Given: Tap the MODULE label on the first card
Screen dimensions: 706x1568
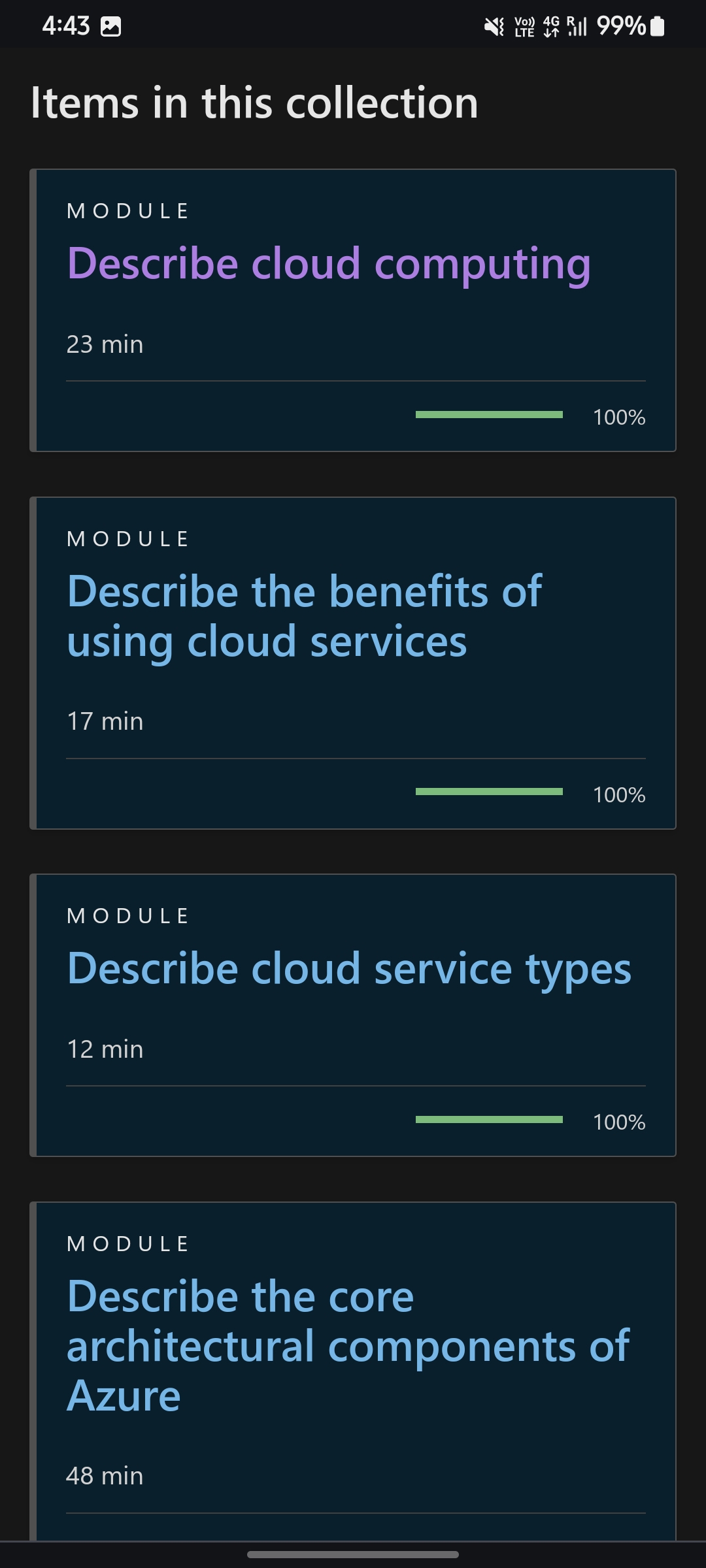Looking at the screenshot, I should [x=128, y=210].
